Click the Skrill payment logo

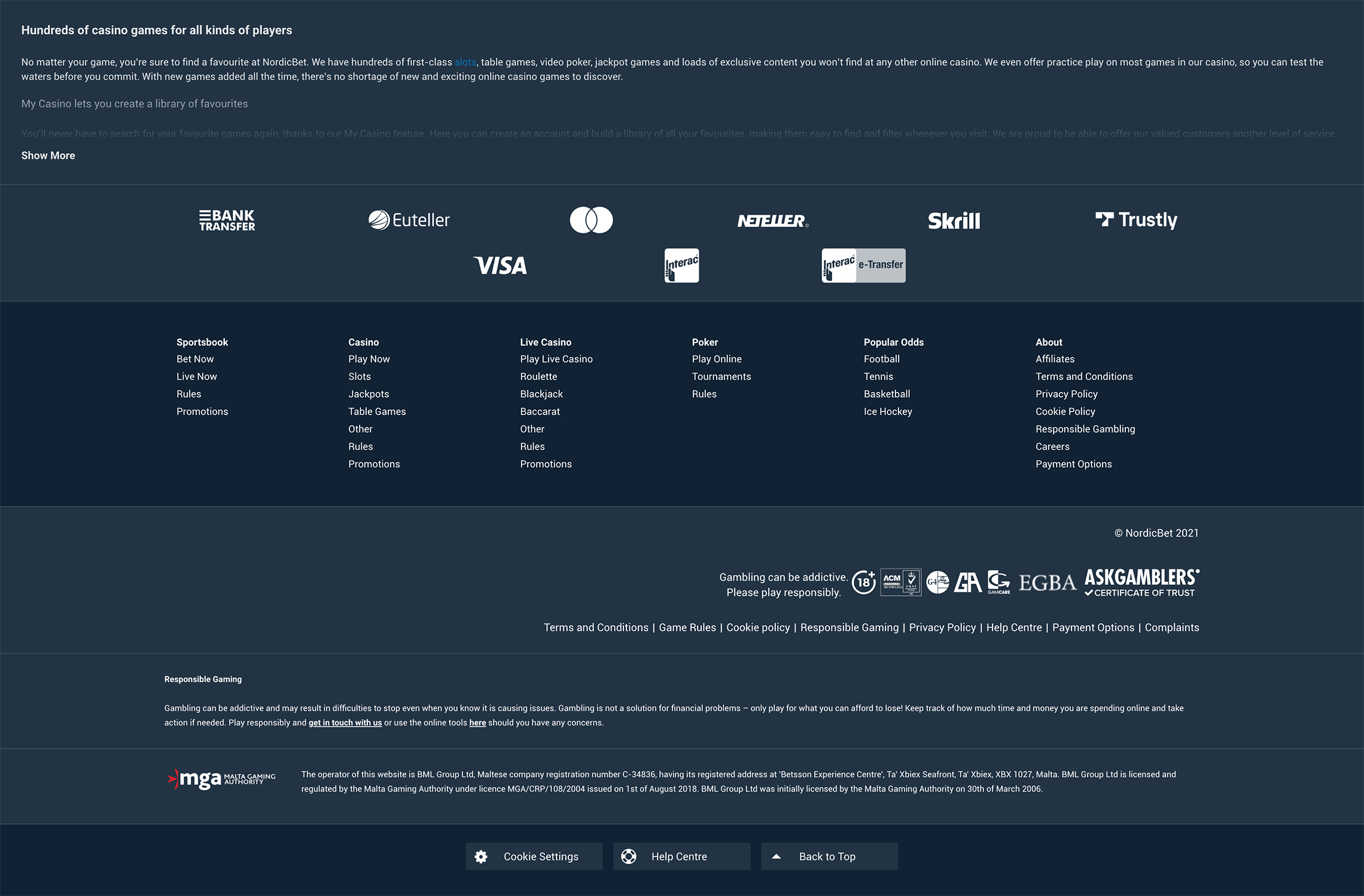pos(954,221)
